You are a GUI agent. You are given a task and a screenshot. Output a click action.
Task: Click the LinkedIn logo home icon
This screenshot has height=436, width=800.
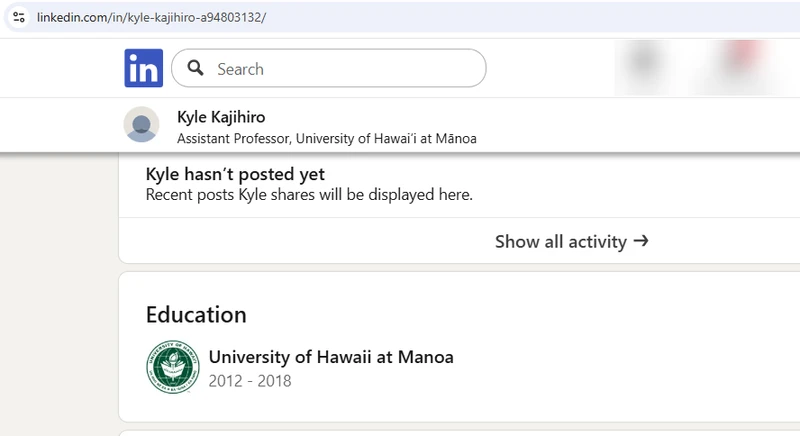click(x=143, y=68)
